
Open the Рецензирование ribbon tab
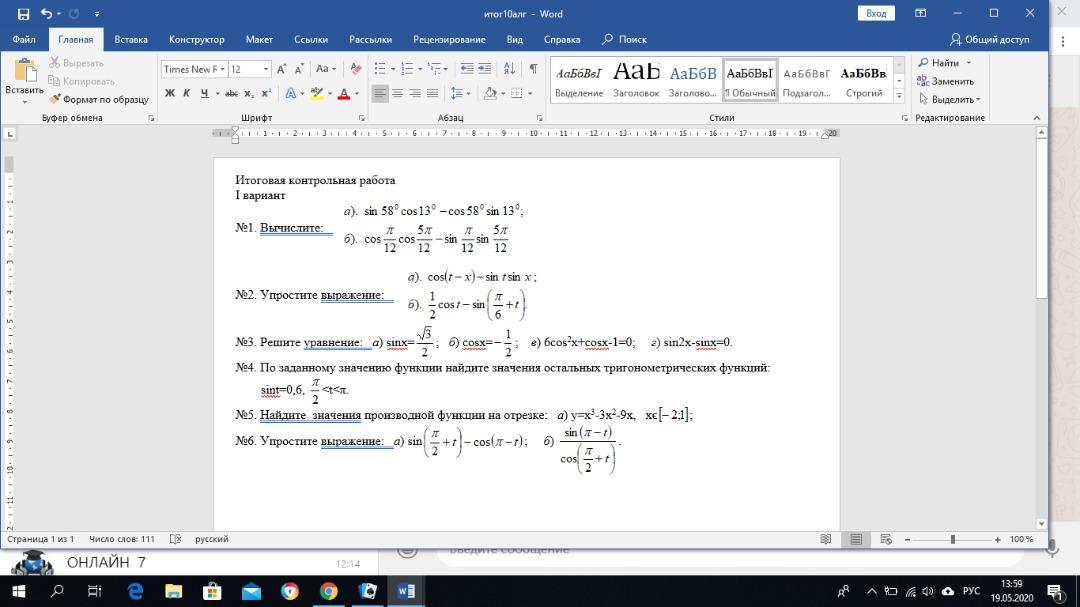pyautogui.click(x=449, y=39)
